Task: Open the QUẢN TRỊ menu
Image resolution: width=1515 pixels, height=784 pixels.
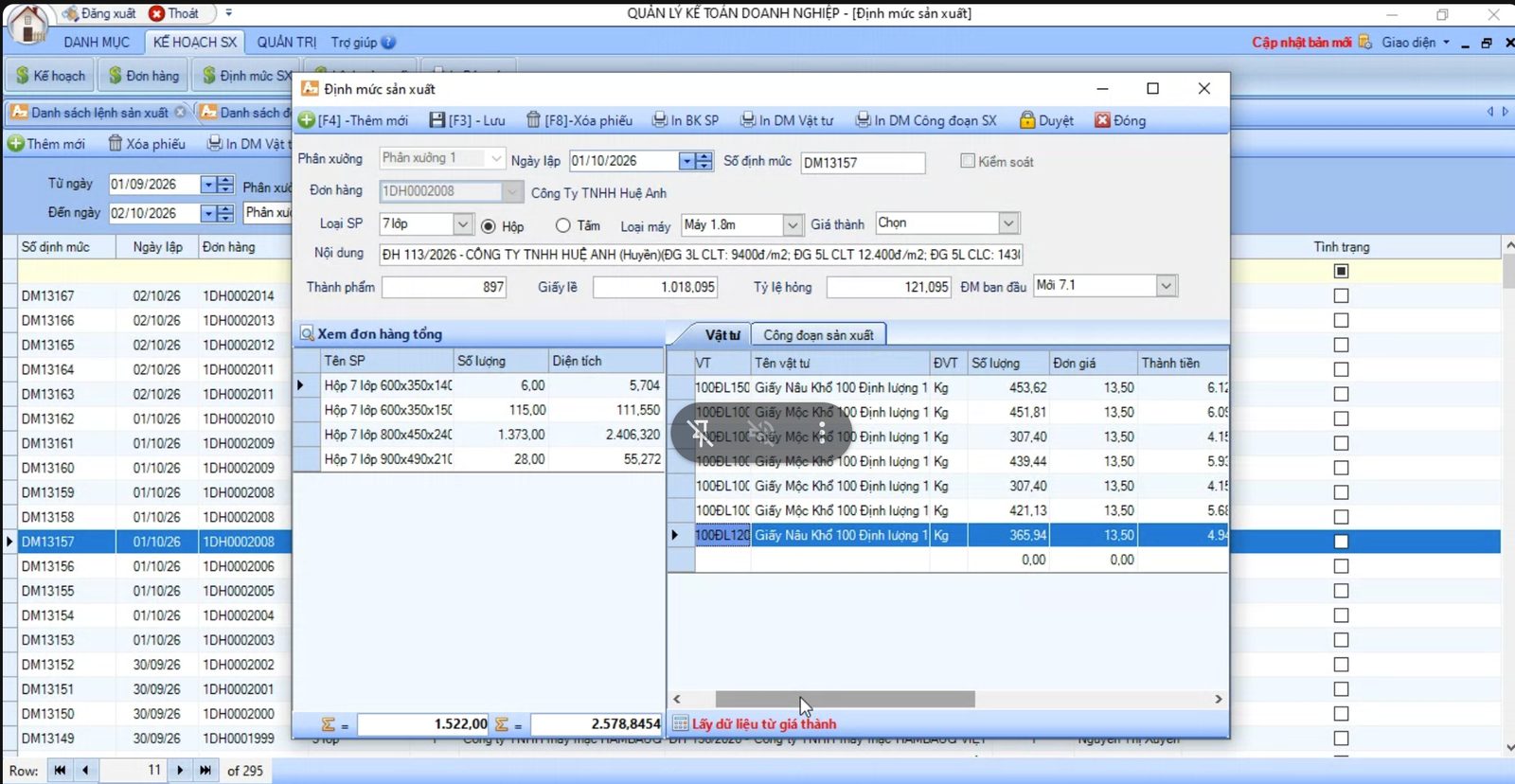Action: 287,43
